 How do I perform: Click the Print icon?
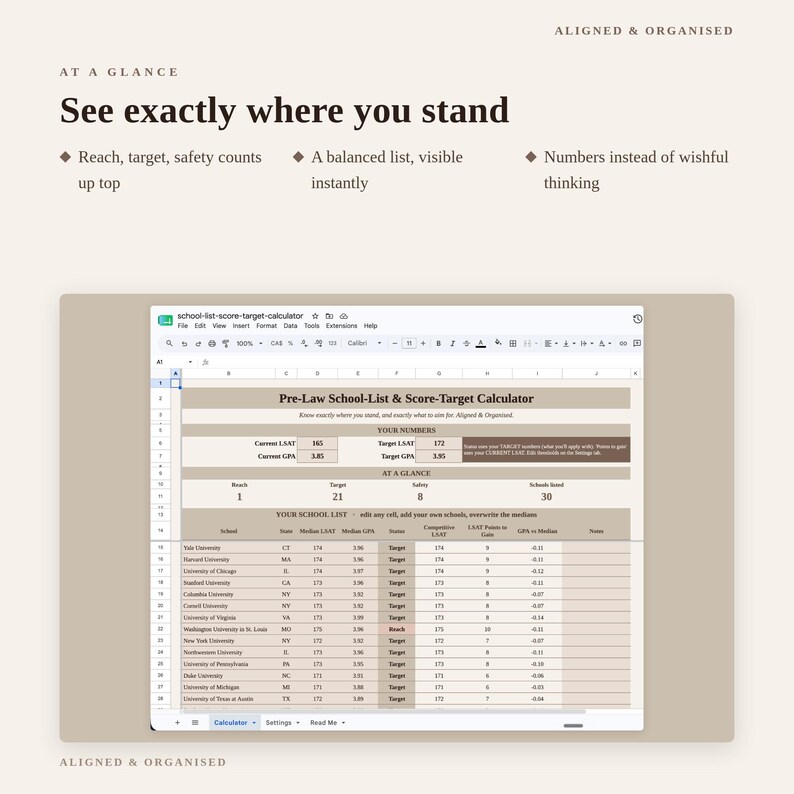point(212,343)
